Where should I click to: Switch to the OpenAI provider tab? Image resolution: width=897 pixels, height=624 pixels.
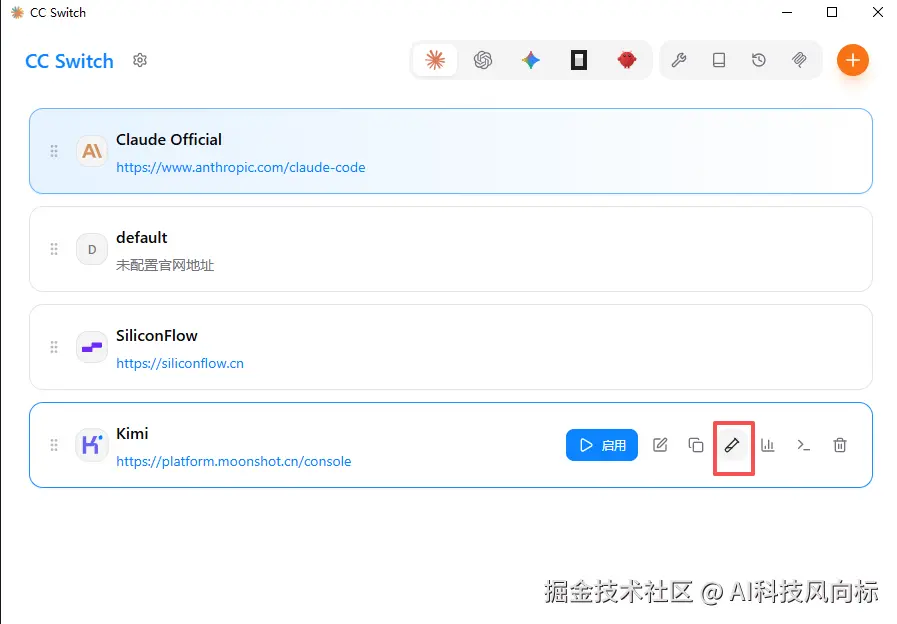tap(484, 60)
